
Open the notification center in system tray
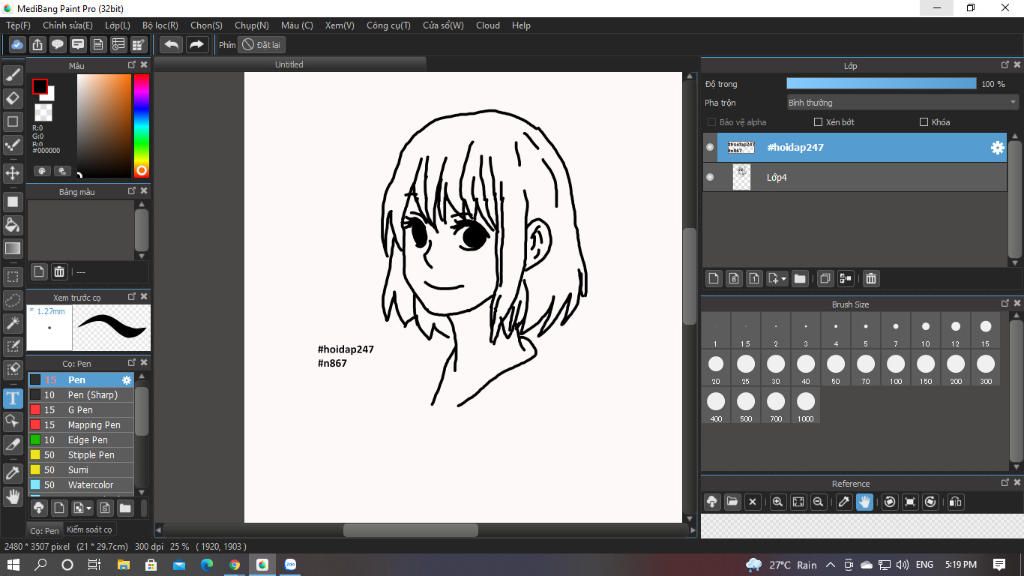click(x=999, y=564)
